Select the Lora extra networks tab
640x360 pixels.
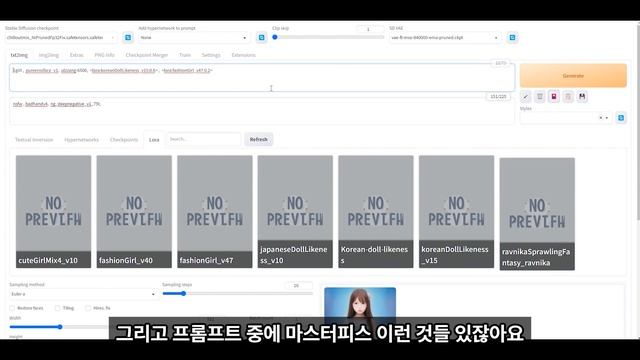[x=154, y=140]
